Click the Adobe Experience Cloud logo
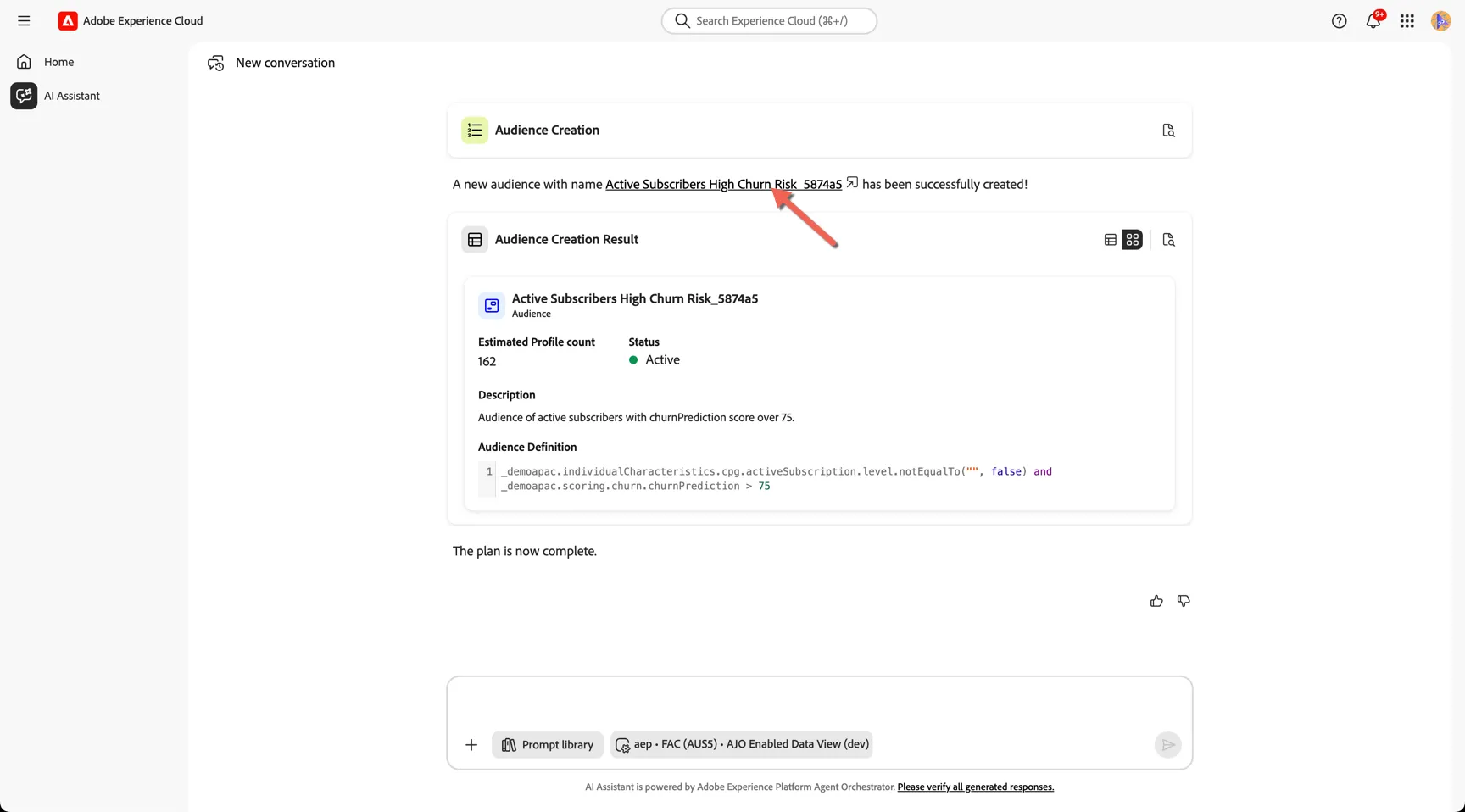The height and width of the screenshot is (812, 1465). pyautogui.click(x=68, y=21)
